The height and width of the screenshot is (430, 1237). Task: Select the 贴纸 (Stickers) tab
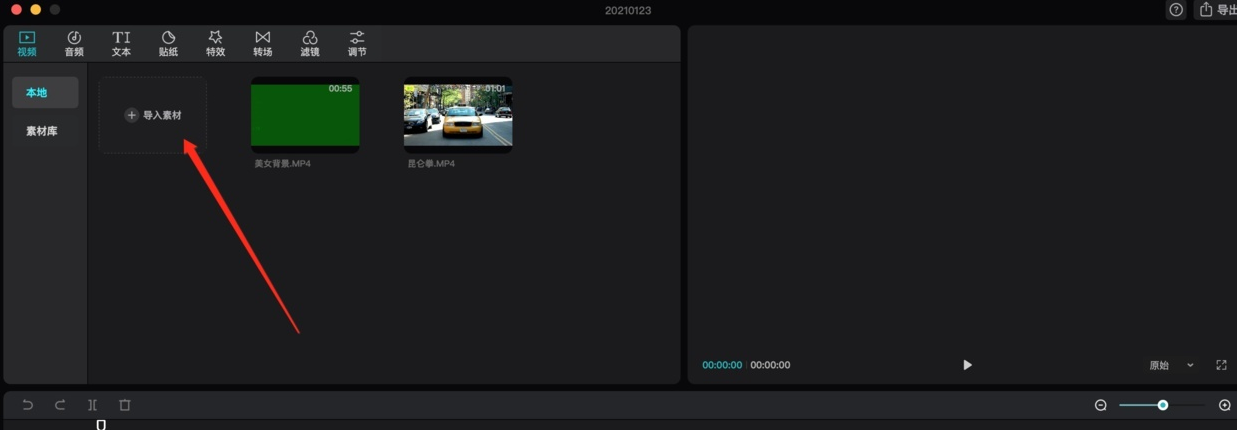click(168, 44)
